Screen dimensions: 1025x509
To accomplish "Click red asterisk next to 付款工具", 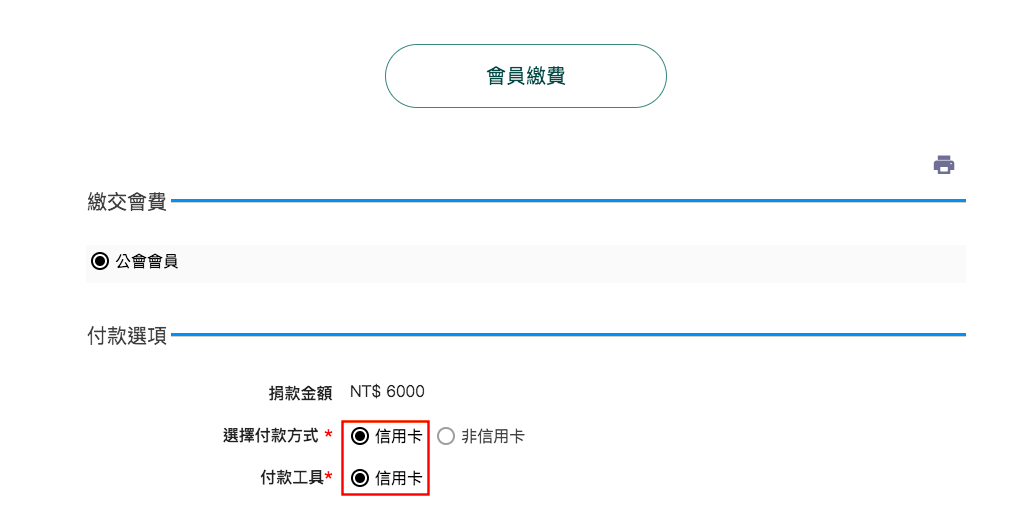I will coord(328,476).
